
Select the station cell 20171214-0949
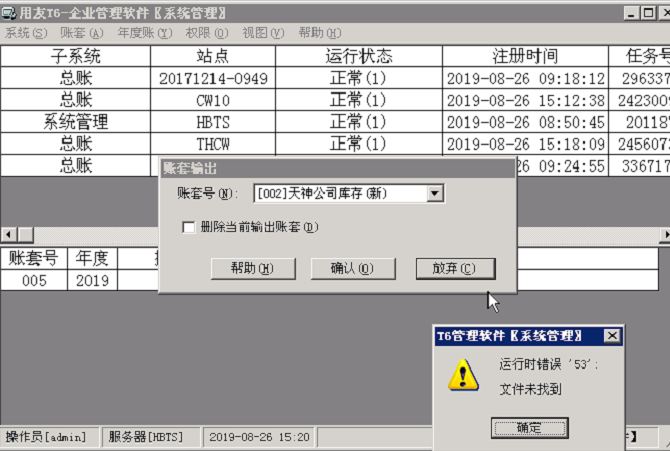(213, 78)
